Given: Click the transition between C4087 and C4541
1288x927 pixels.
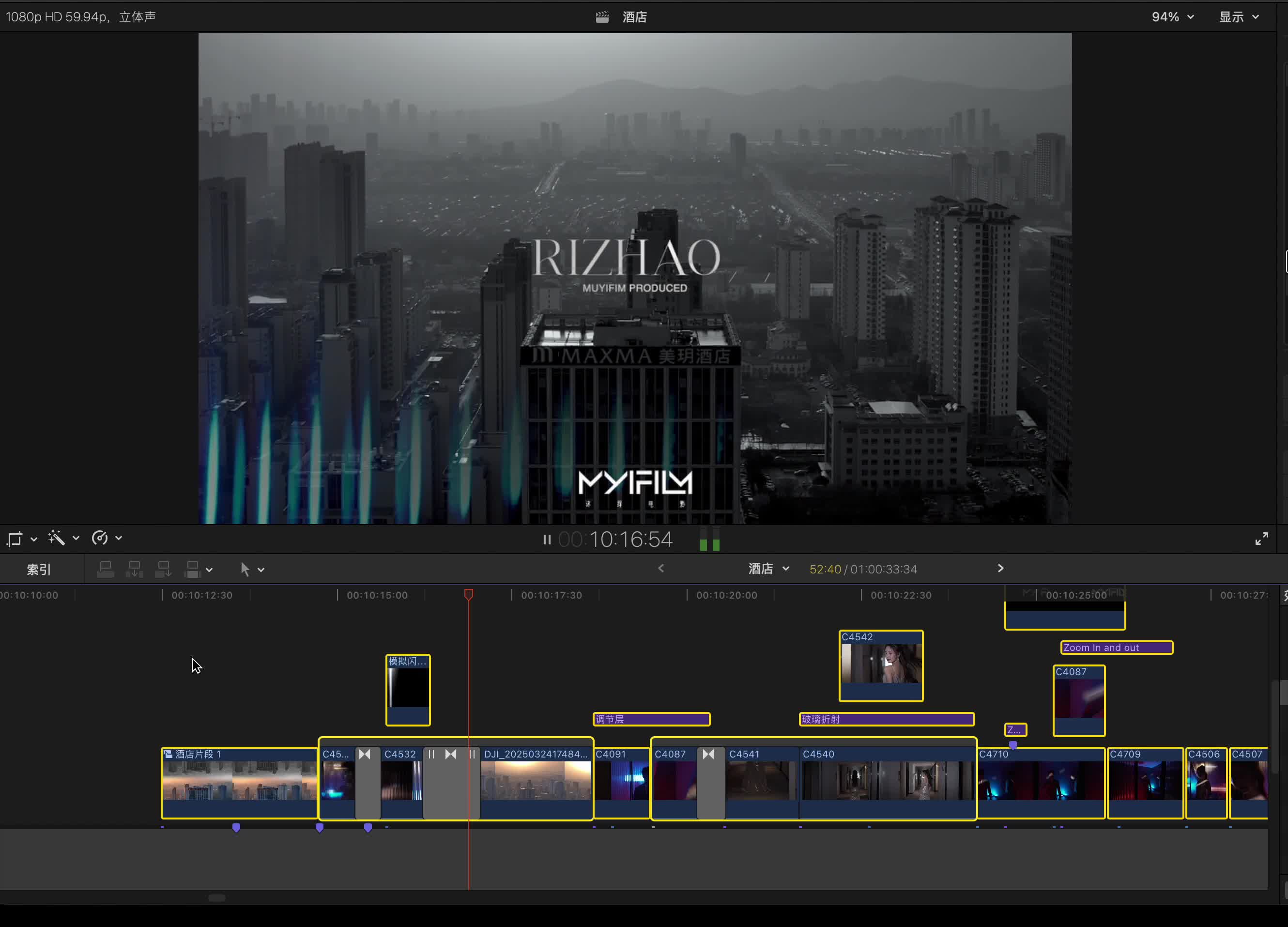Looking at the screenshot, I should click(711, 783).
